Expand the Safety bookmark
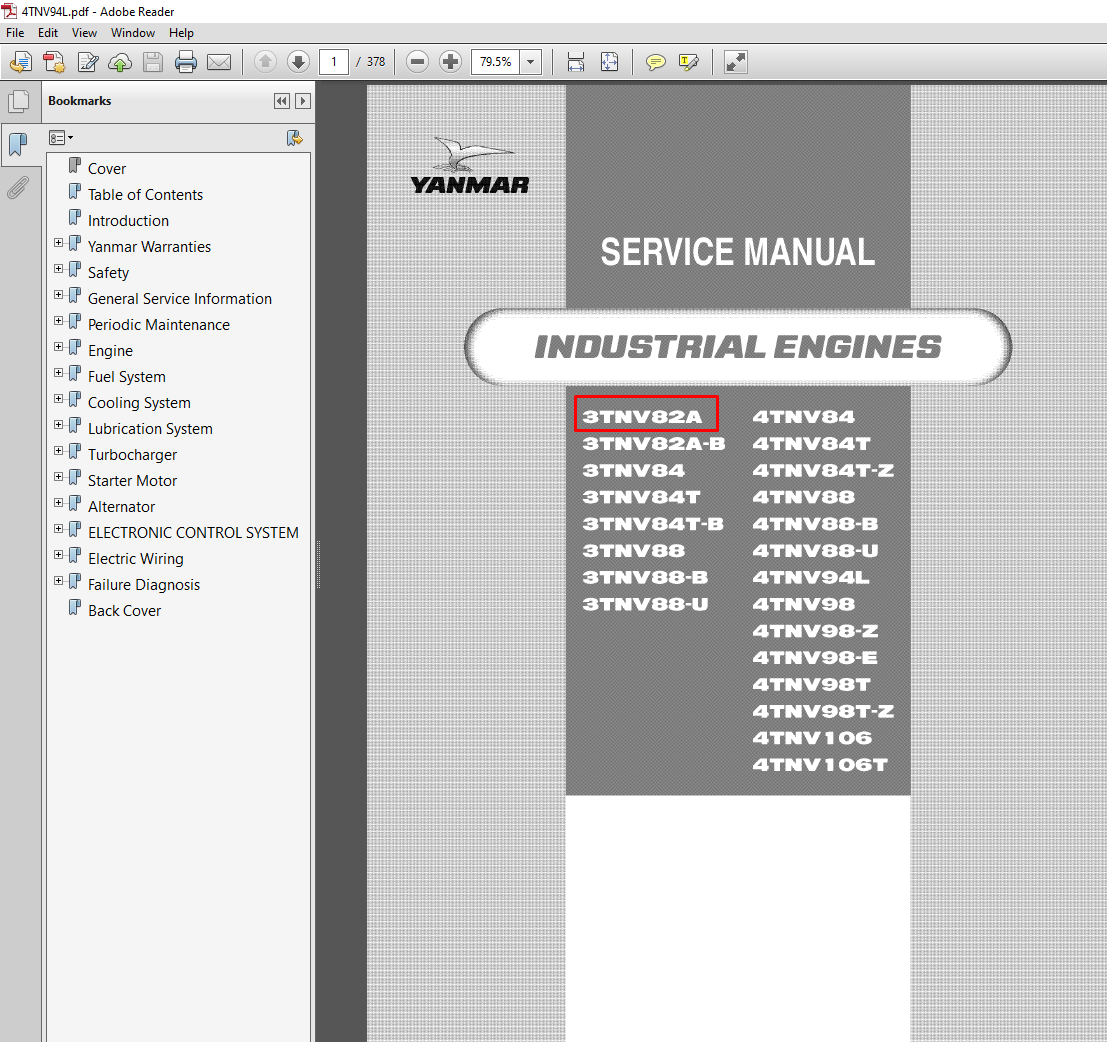 [x=59, y=269]
